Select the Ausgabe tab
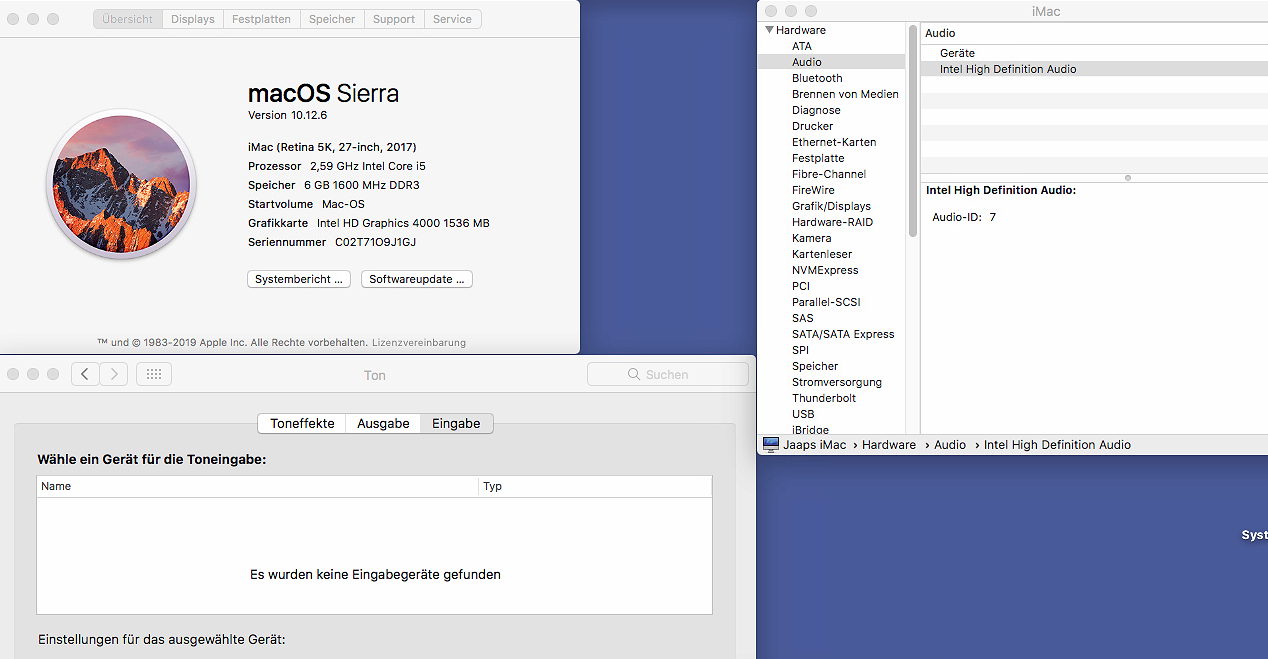Image resolution: width=1268 pixels, height=659 pixels. click(x=383, y=424)
